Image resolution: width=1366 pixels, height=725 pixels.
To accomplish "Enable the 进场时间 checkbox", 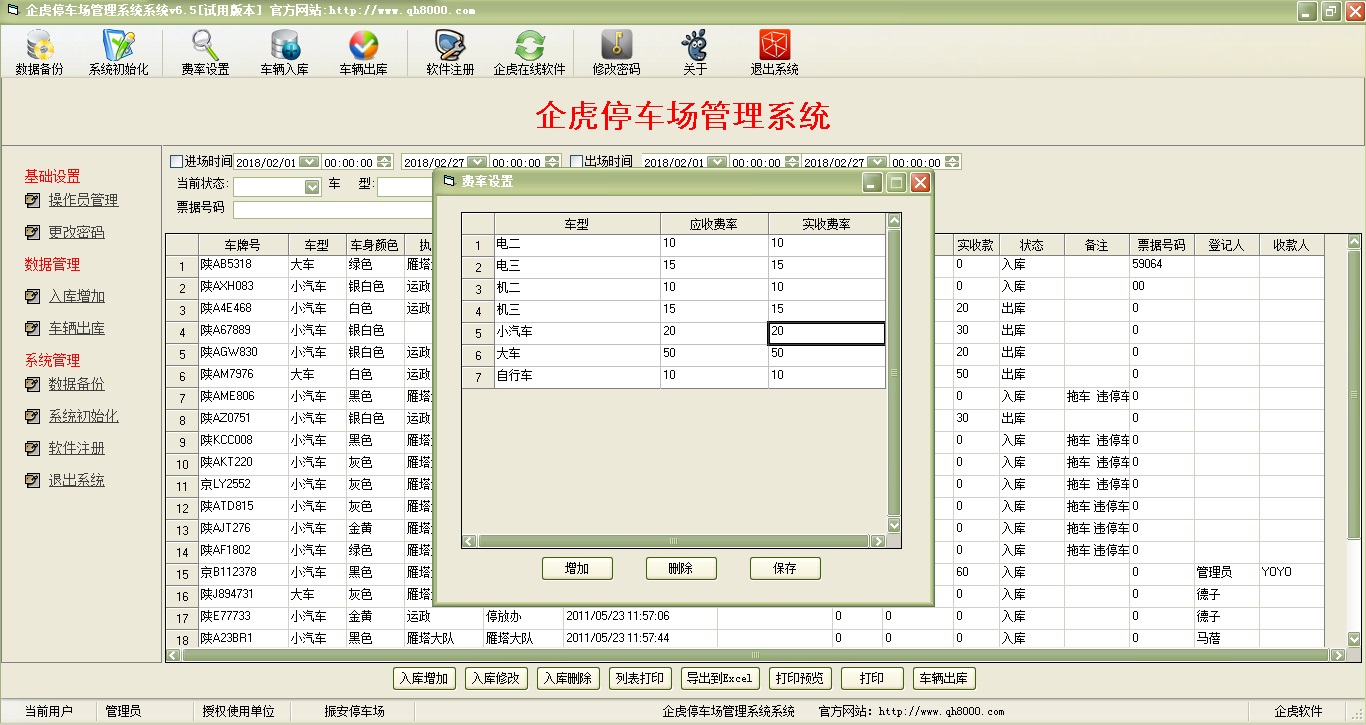I will 177,161.
